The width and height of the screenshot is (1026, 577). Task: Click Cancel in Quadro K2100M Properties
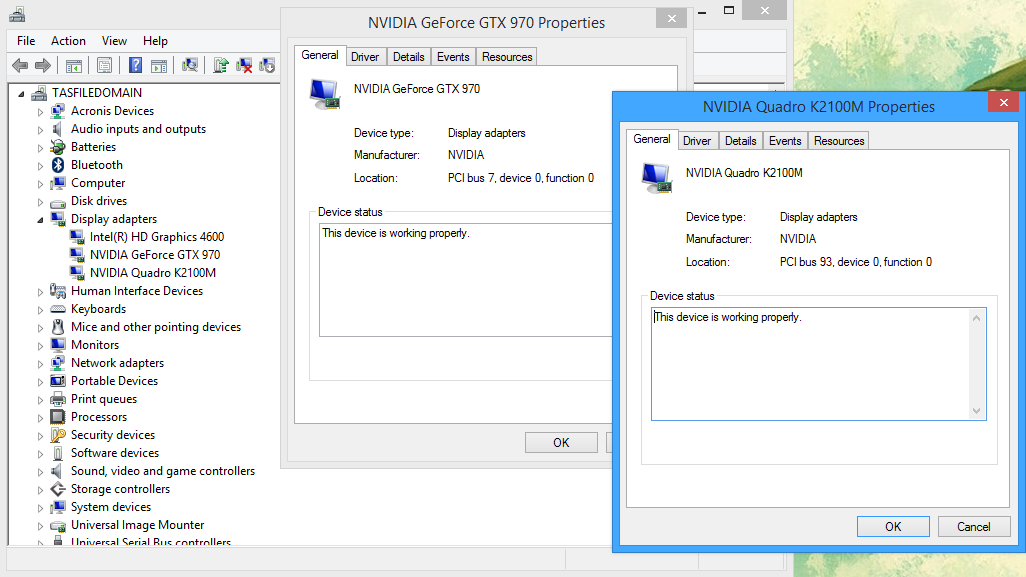coord(974,527)
